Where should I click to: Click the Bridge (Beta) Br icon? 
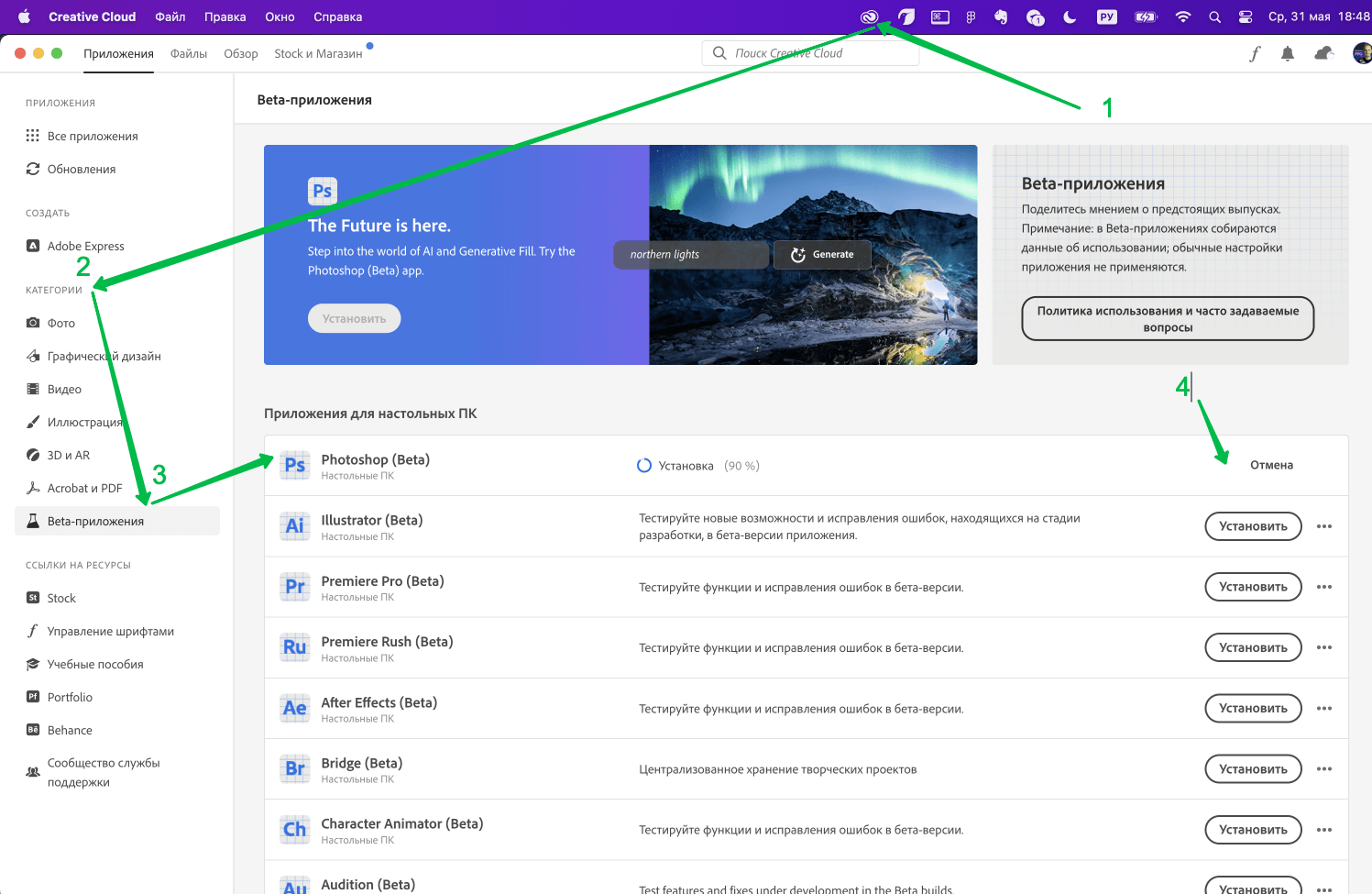click(x=295, y=768)
